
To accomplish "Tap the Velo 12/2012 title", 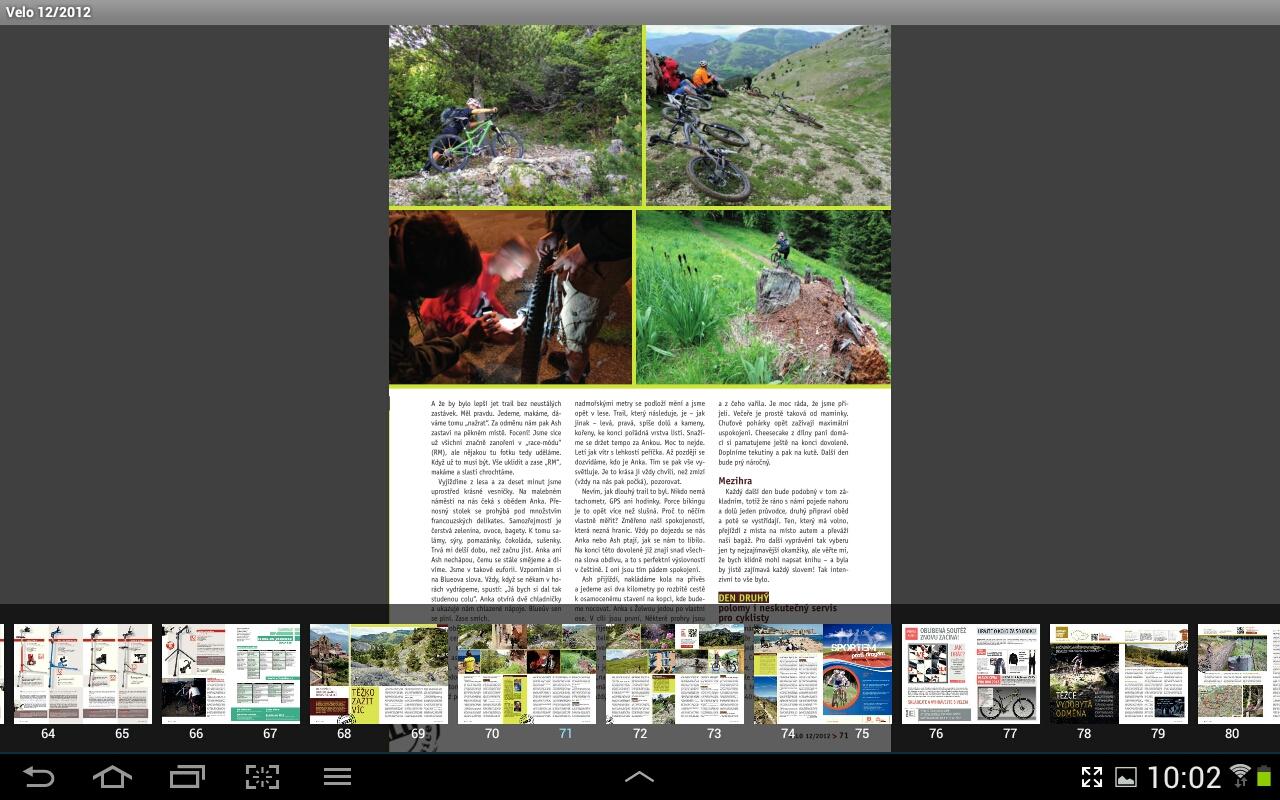I will point(48,12).
